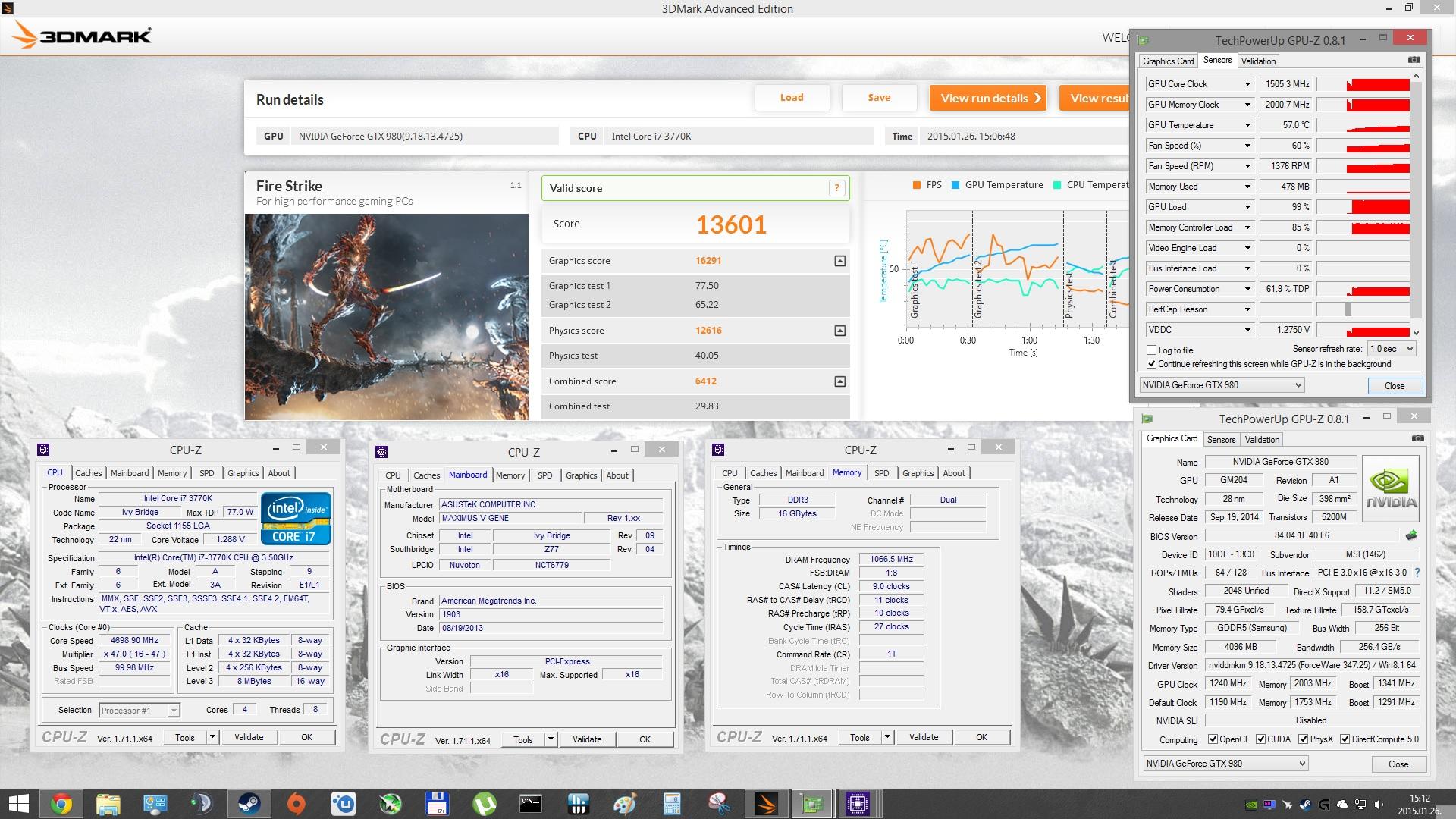Open floppy disk save app in taskbar
This screenshot has width=1456, height=819.
click(438, 804)
